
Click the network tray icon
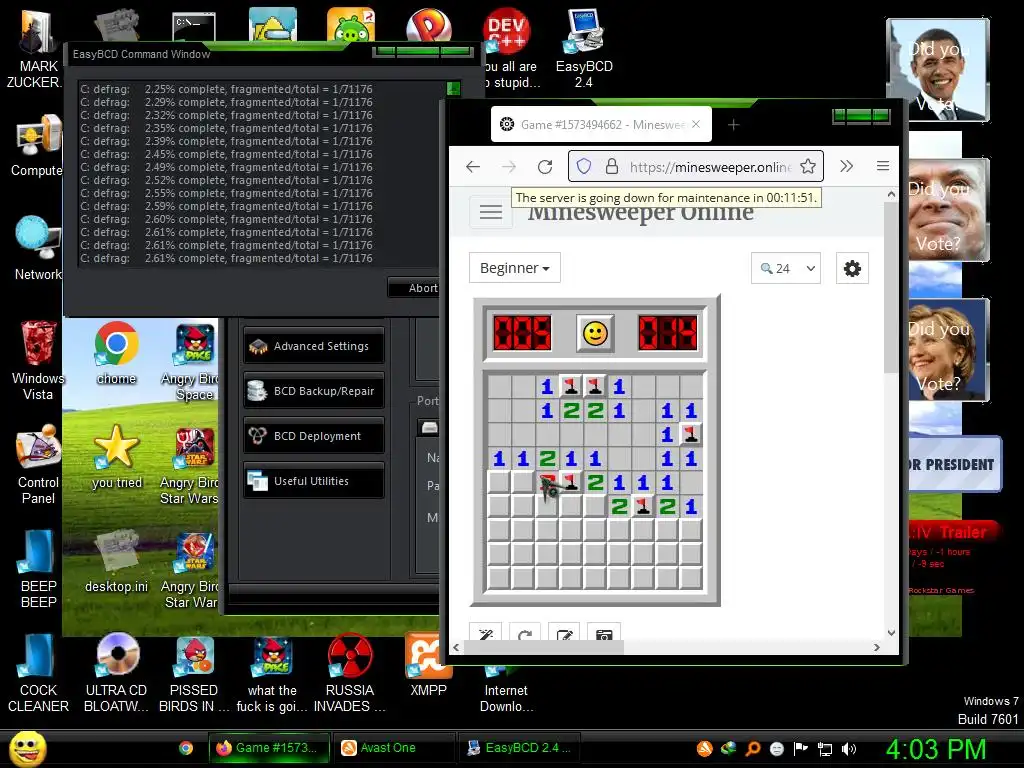click(x=825, y=749)
